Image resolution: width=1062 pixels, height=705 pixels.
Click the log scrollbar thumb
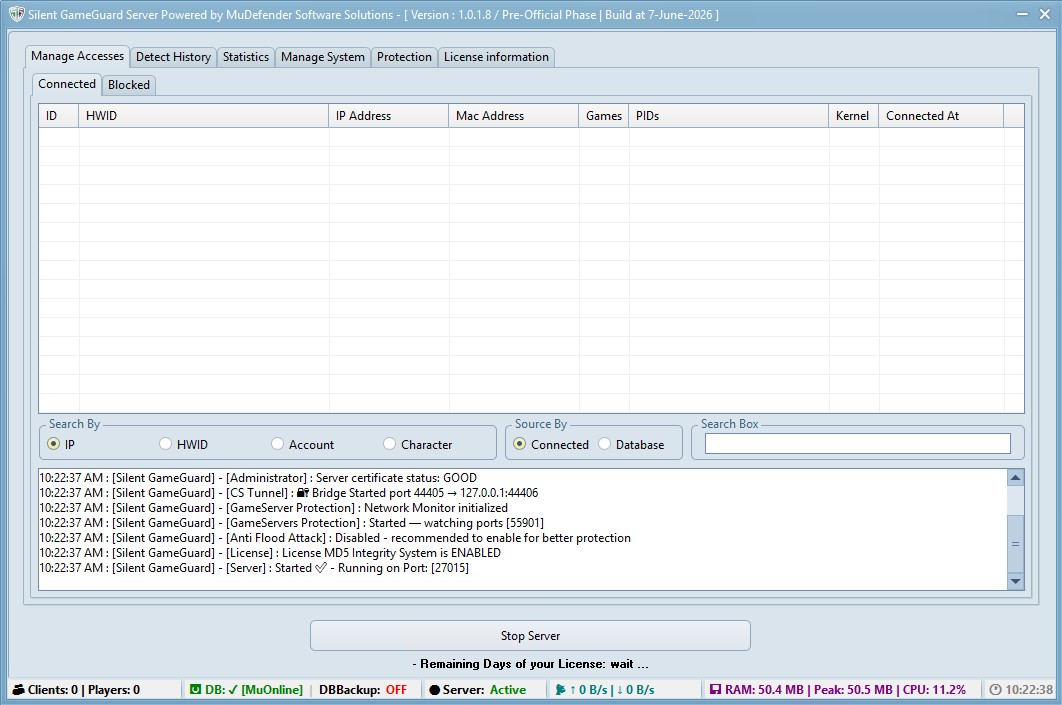click(1015, 544)
